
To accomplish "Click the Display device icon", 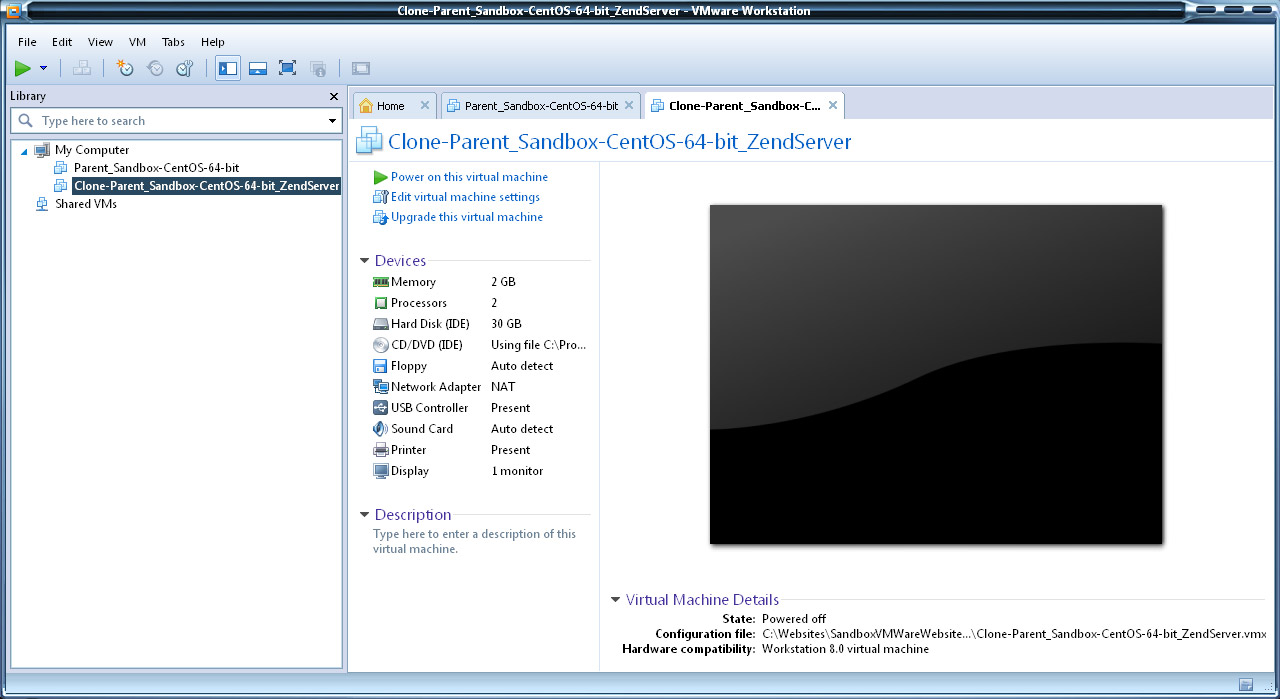I will (x=380, y=471).
